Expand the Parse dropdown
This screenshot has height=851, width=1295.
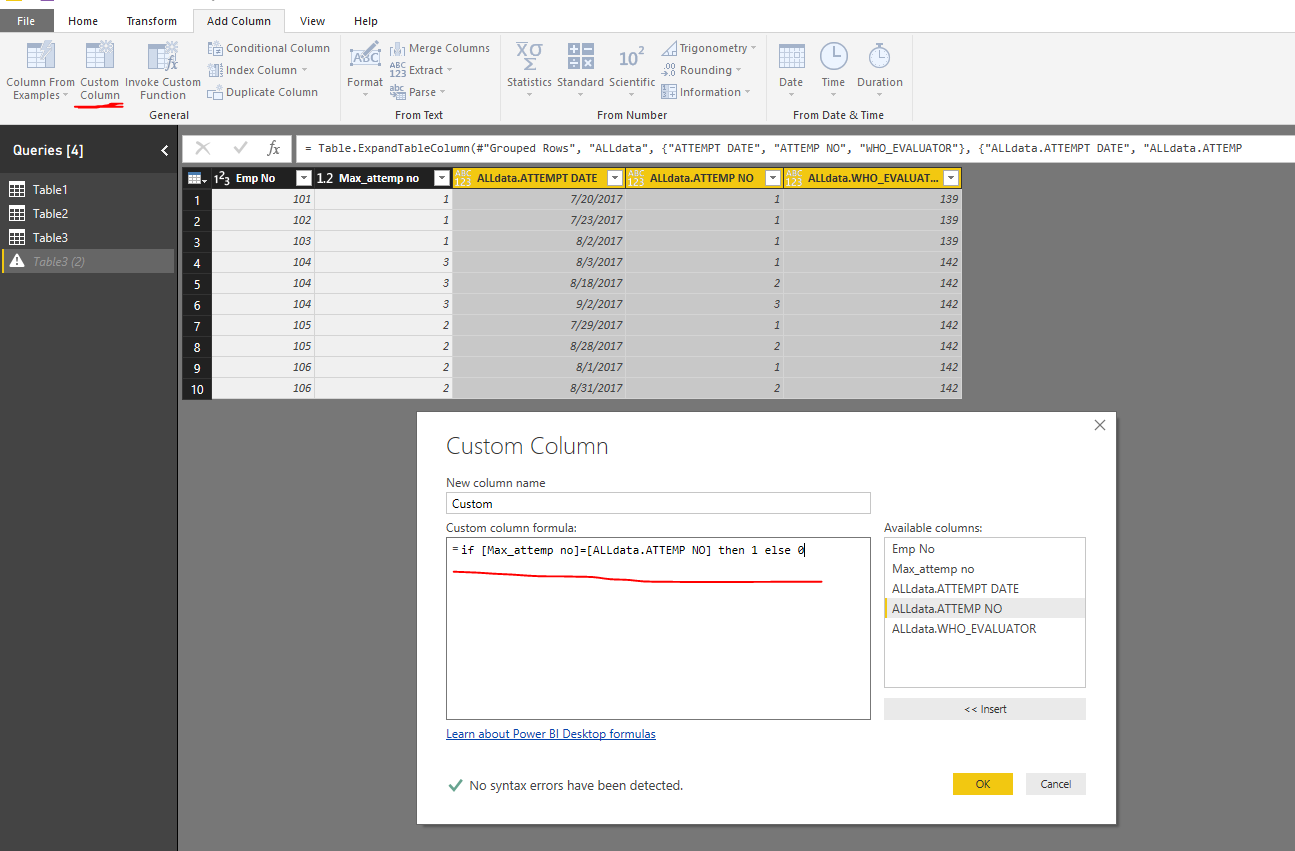pyautogui.click(x=418, y=92)
